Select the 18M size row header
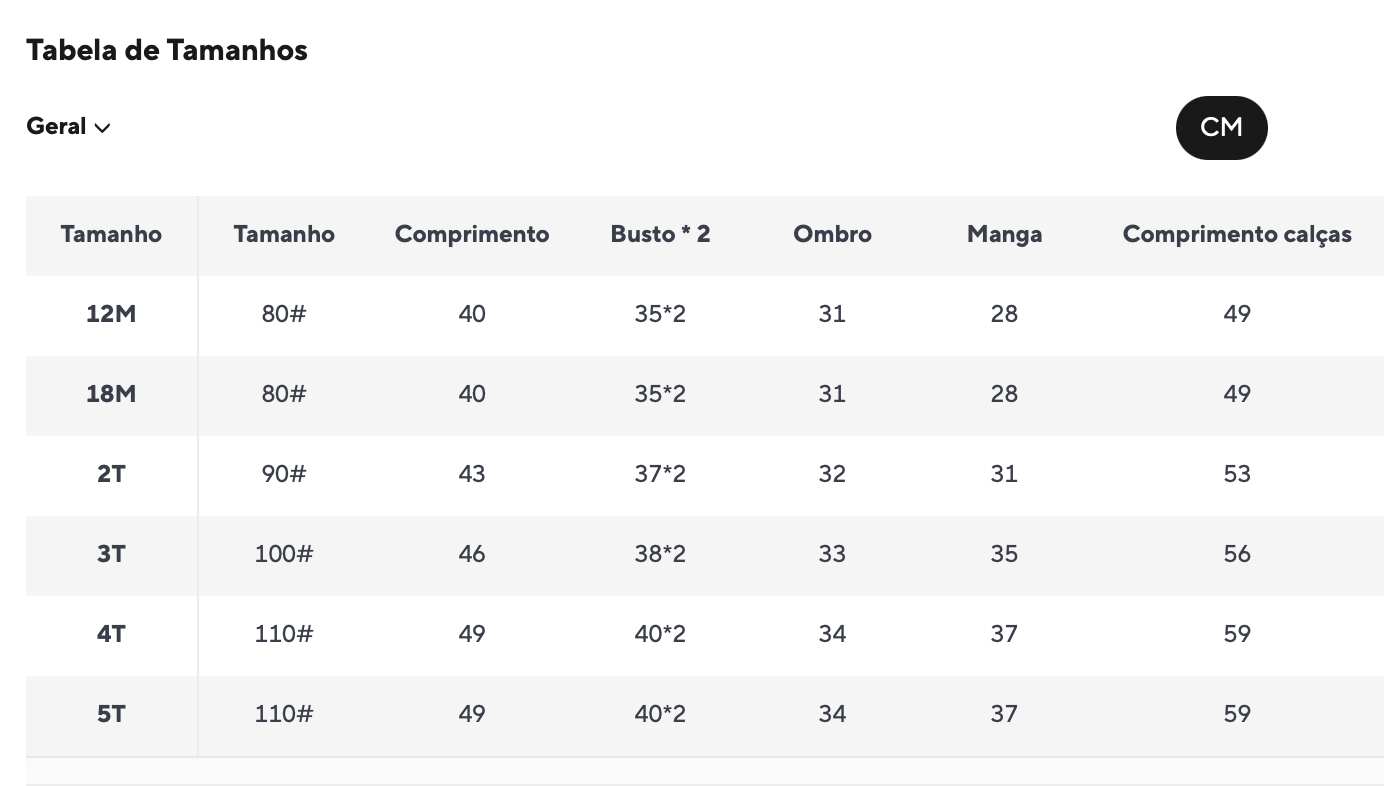This screenshot has height=786, width=1394. [111, 394]
